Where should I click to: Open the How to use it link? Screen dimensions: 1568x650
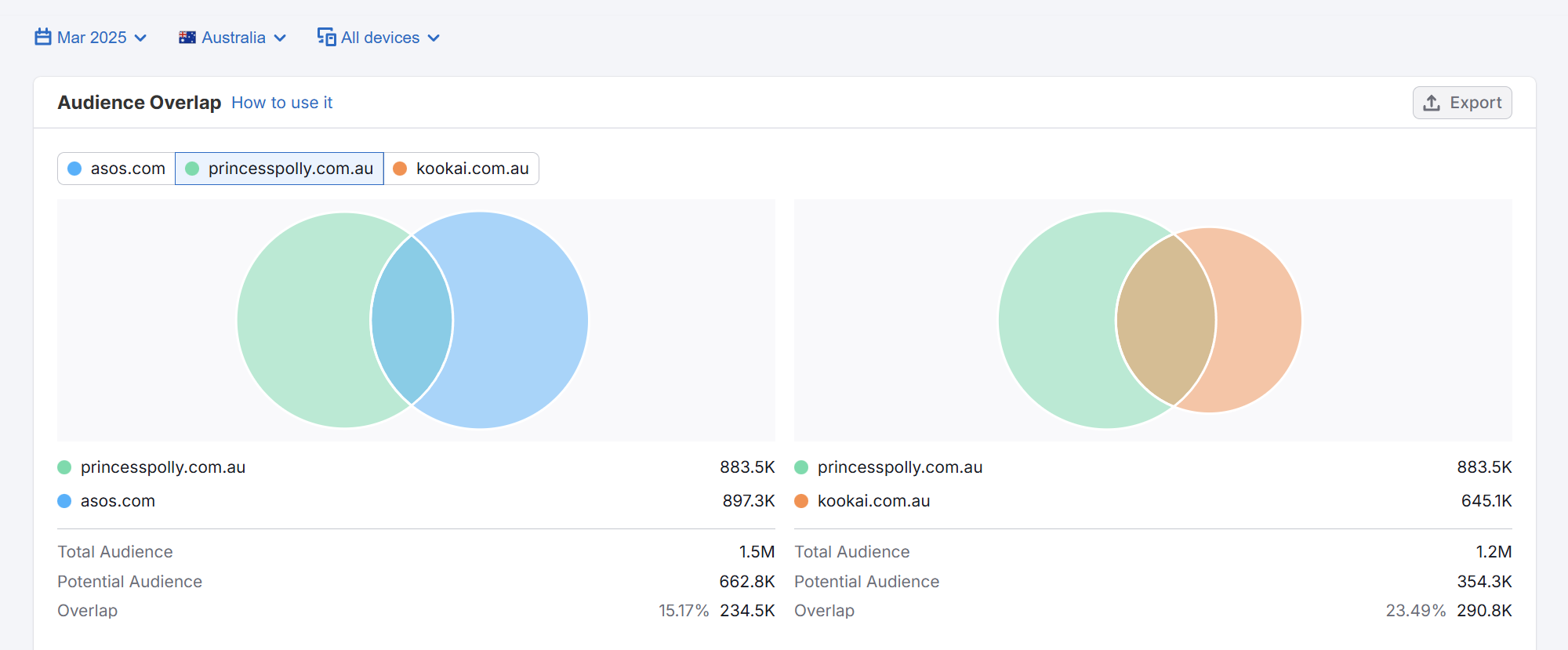tap(281, 103)
